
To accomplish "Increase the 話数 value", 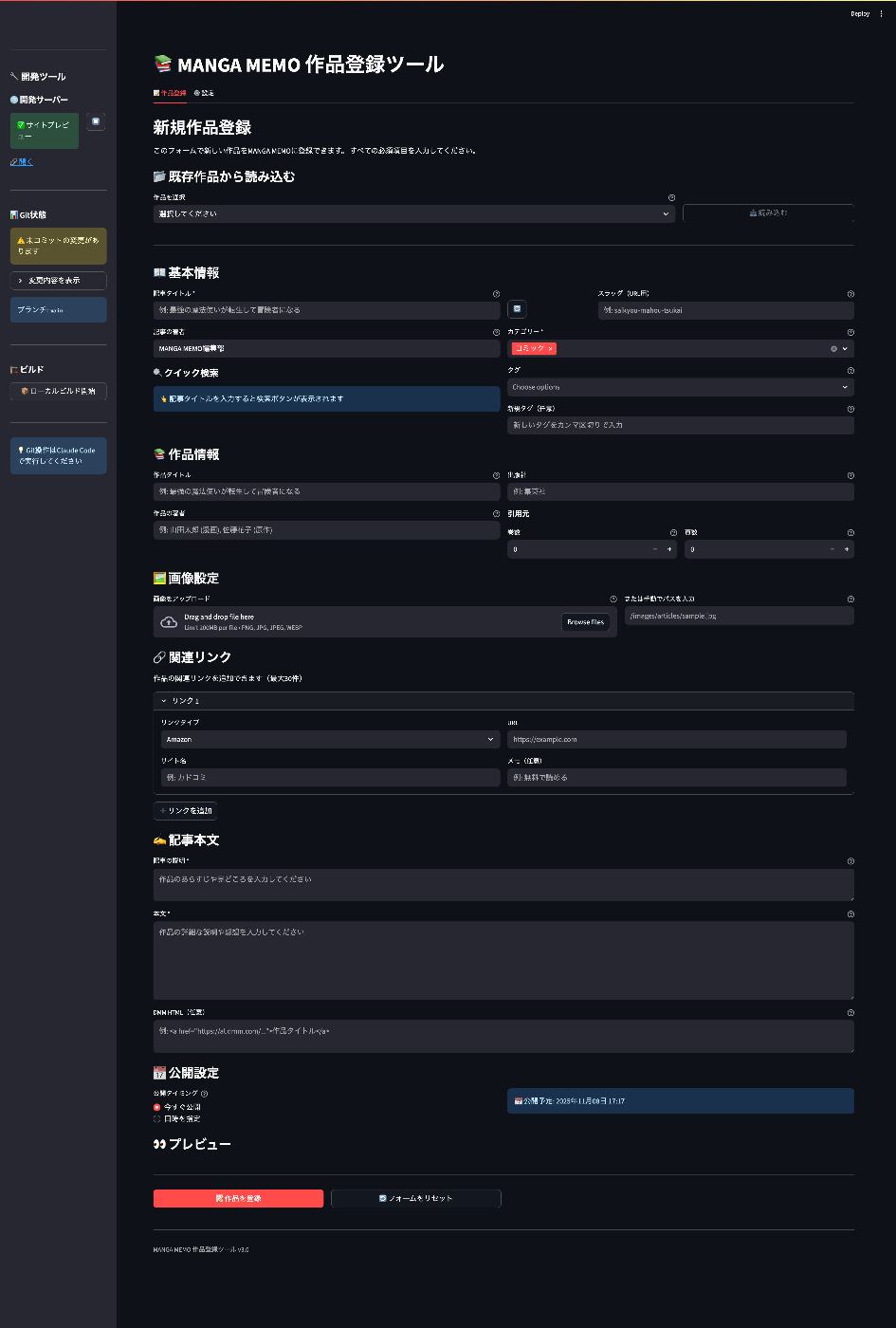I will click(x=847, y=549).
